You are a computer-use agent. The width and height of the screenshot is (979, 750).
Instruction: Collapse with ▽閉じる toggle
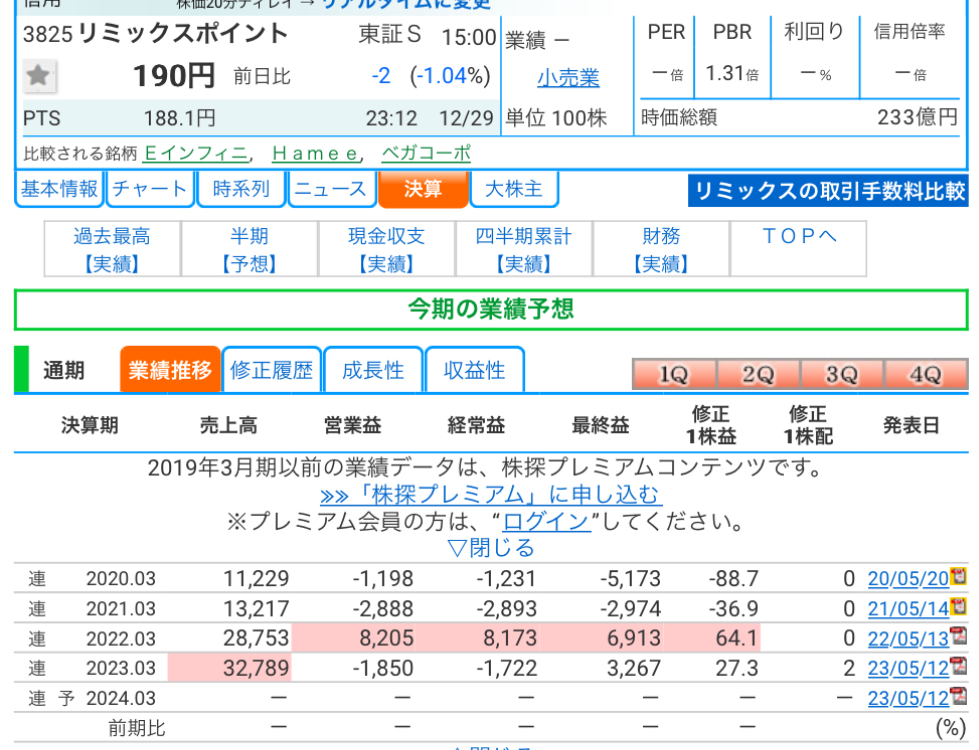pyautogui.click(x=491, y=548)
